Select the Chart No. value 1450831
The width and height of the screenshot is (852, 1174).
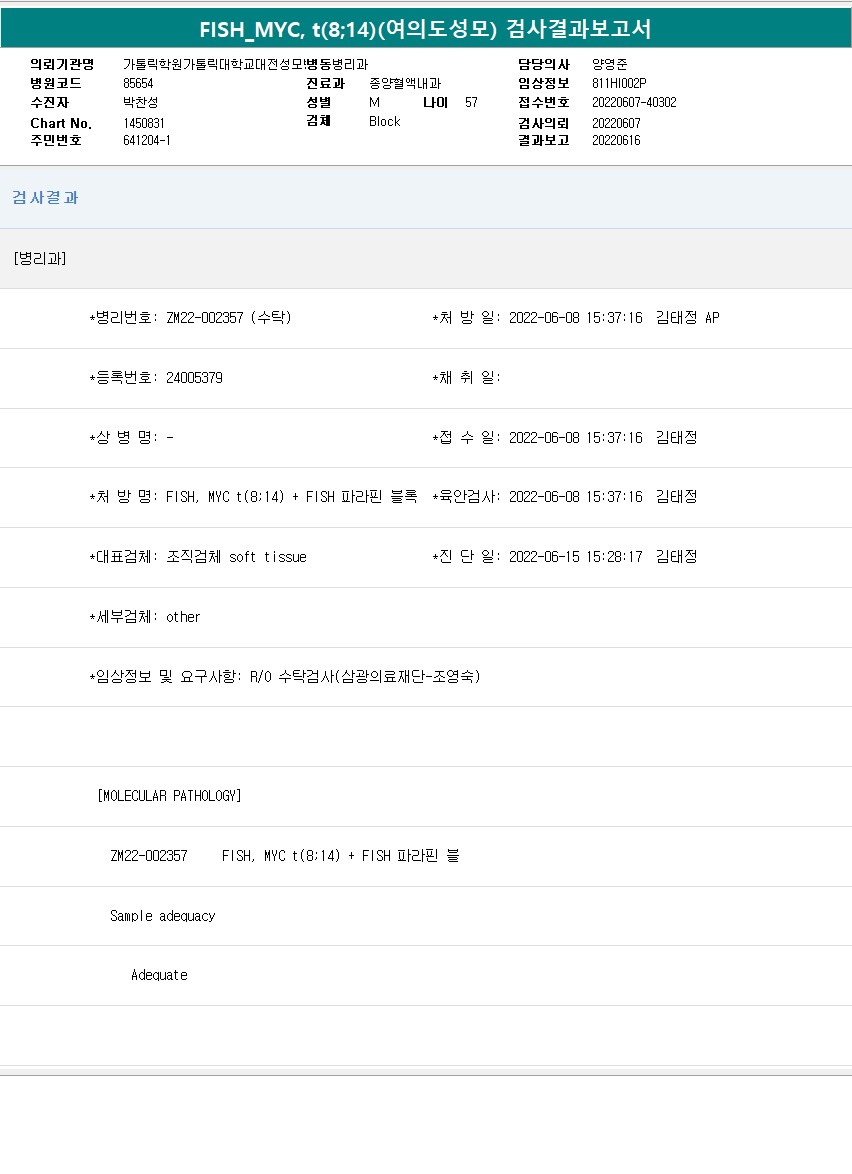coord(144,123)
